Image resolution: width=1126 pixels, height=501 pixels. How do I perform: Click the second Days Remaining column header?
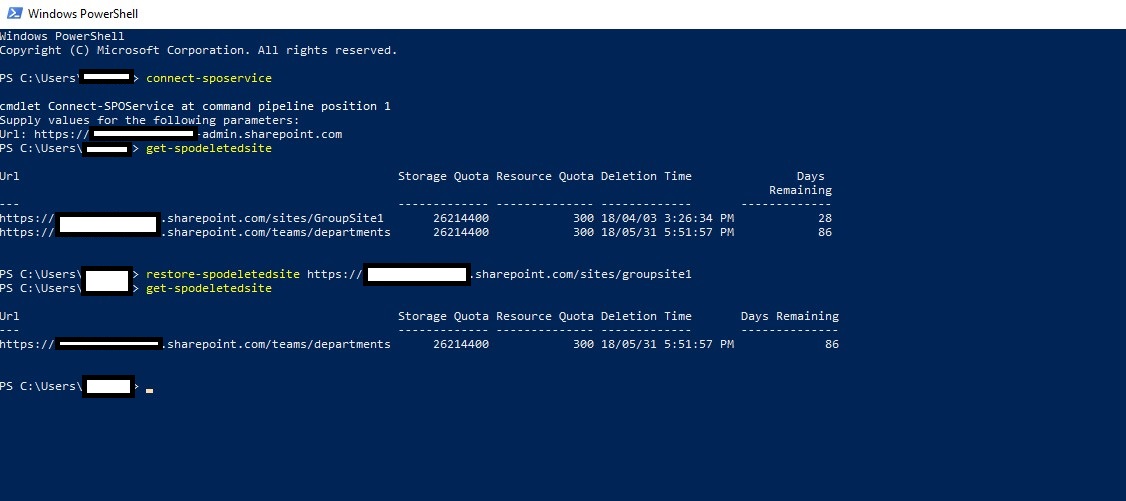point(790,316)
